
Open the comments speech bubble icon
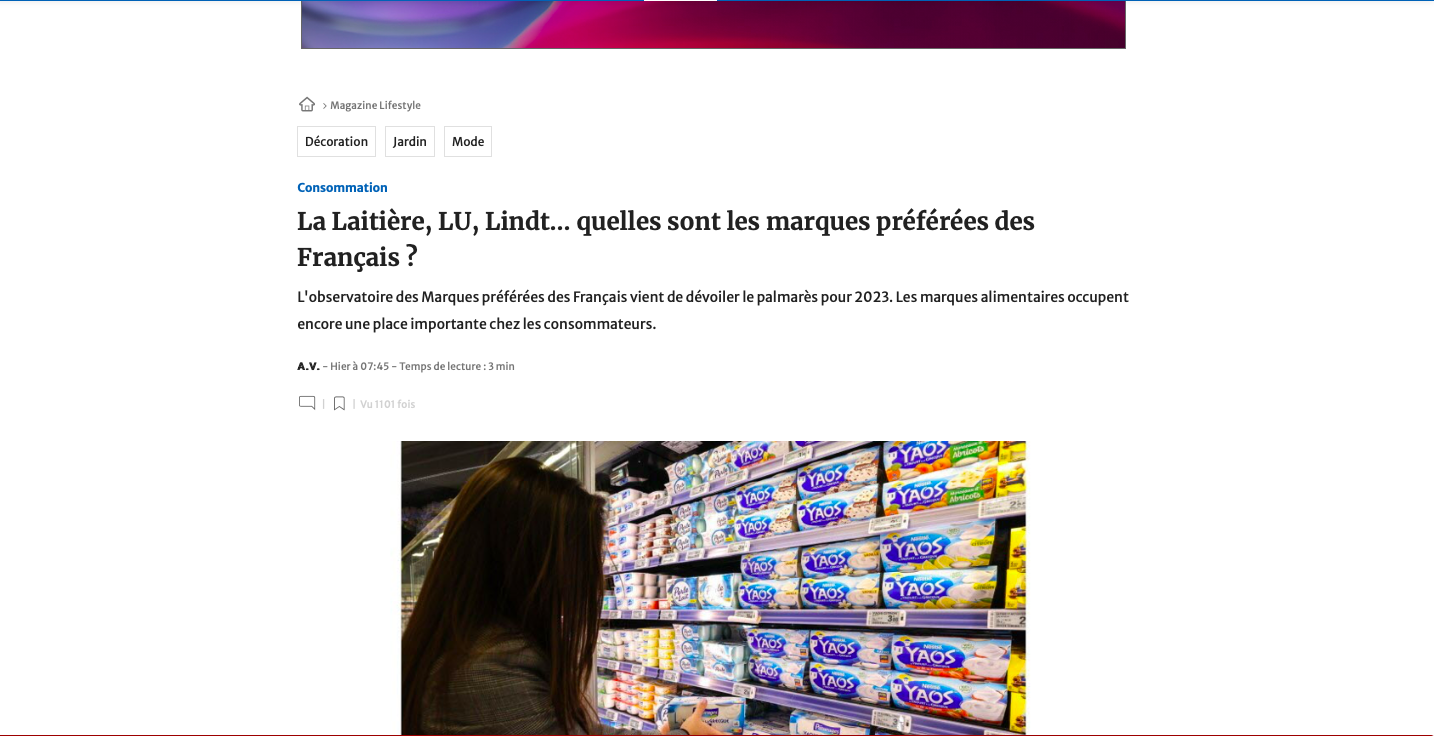click(307, 403)
